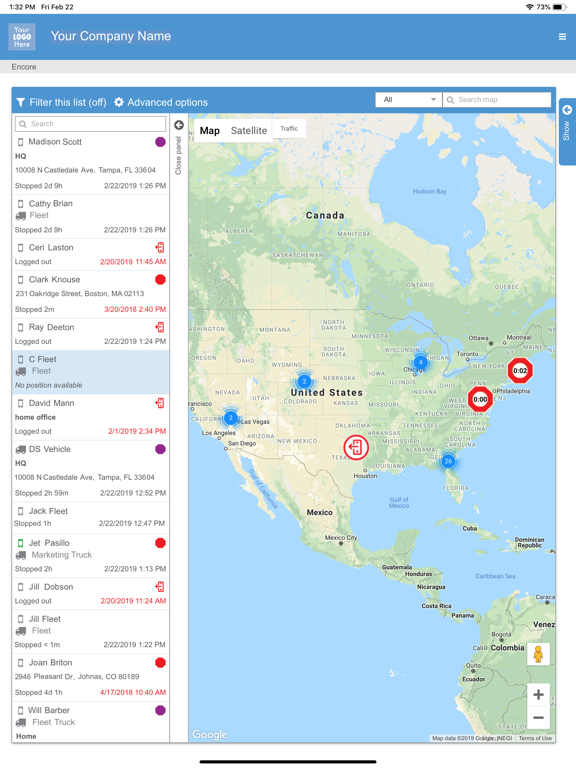
Task: Click Will Barber's purple status dot
Action: 160,710
